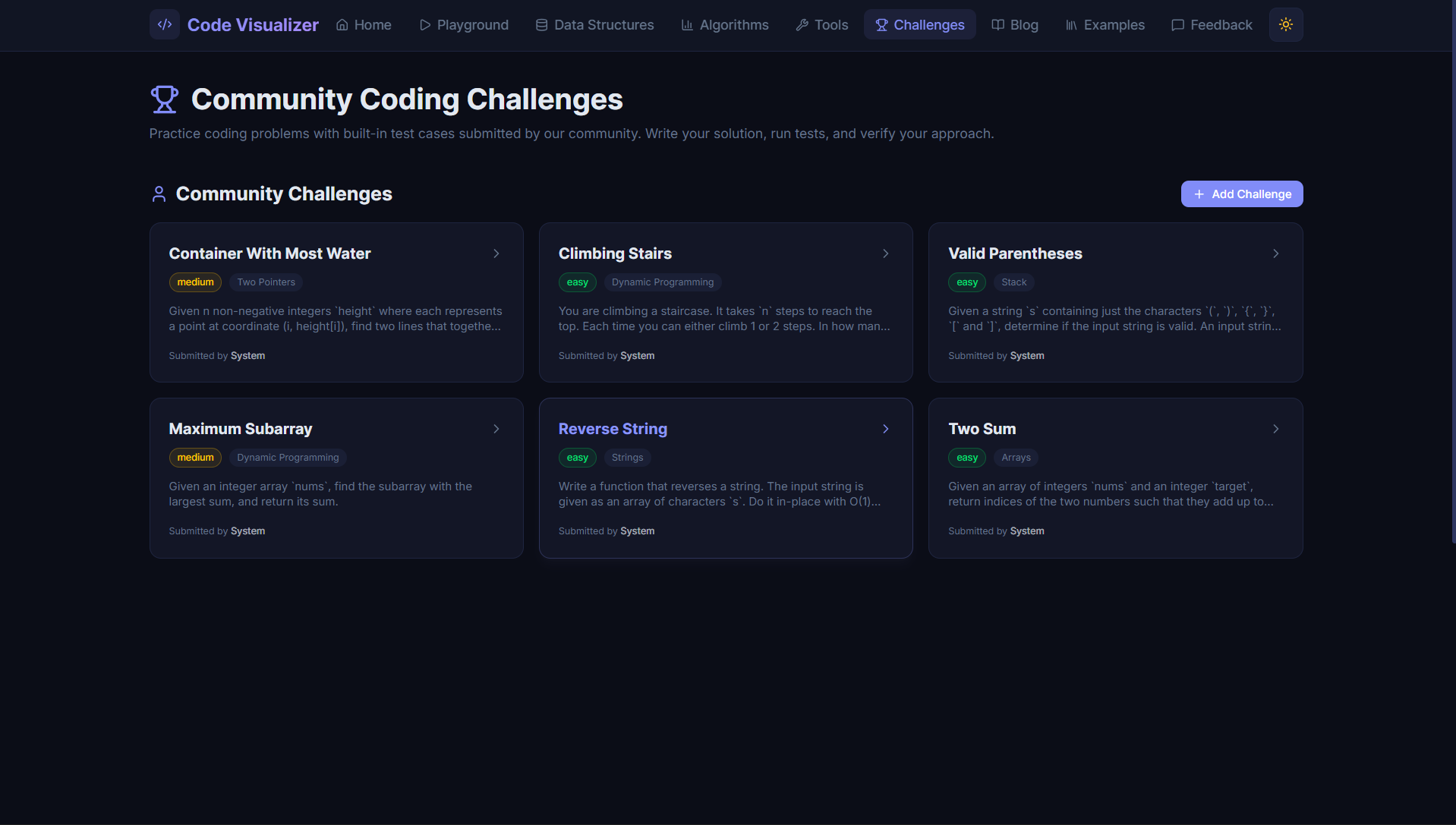Open Climbing Stairs via its chevron arrow

coord(886,253)
